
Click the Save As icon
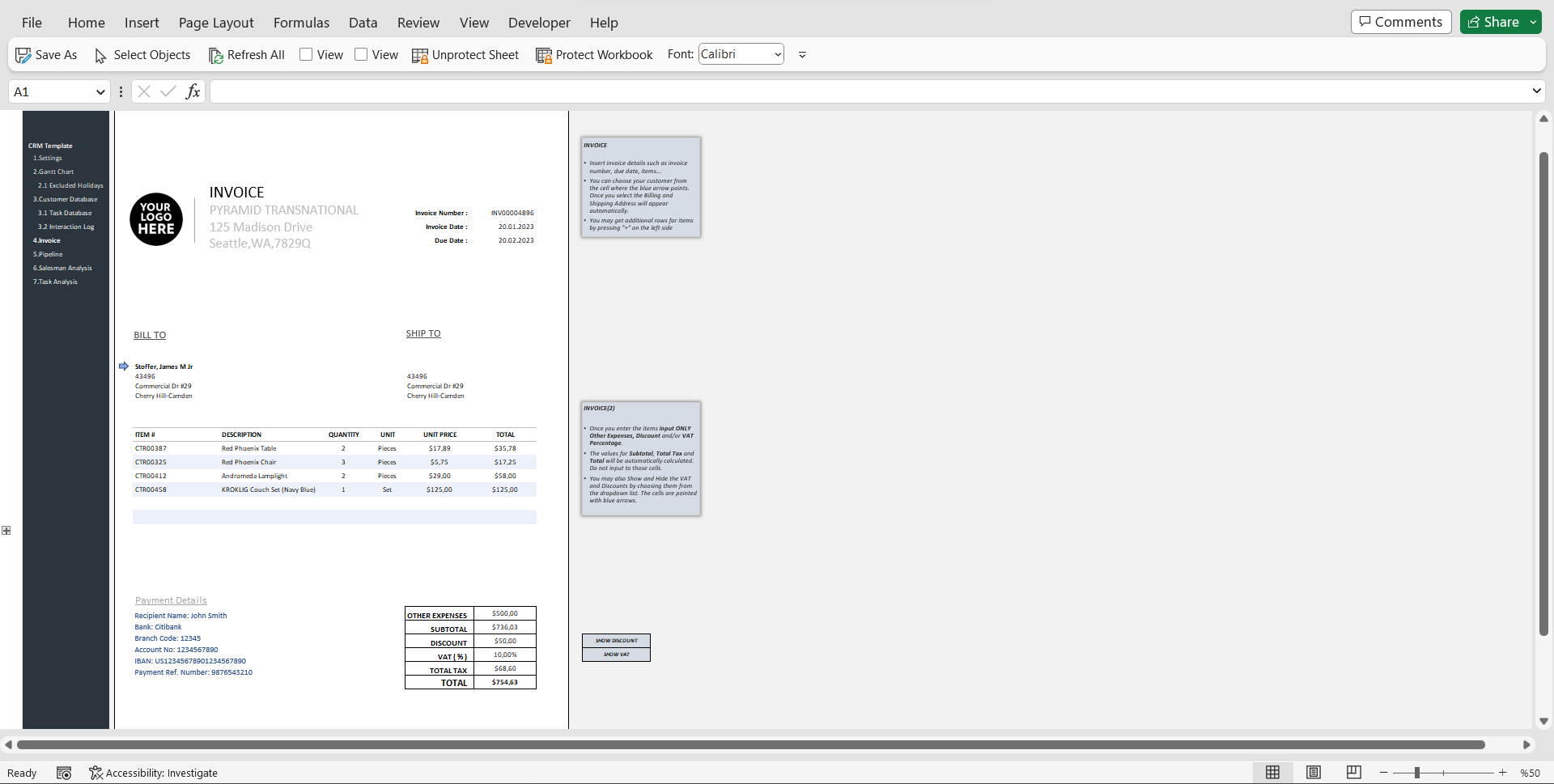[23, 55]
